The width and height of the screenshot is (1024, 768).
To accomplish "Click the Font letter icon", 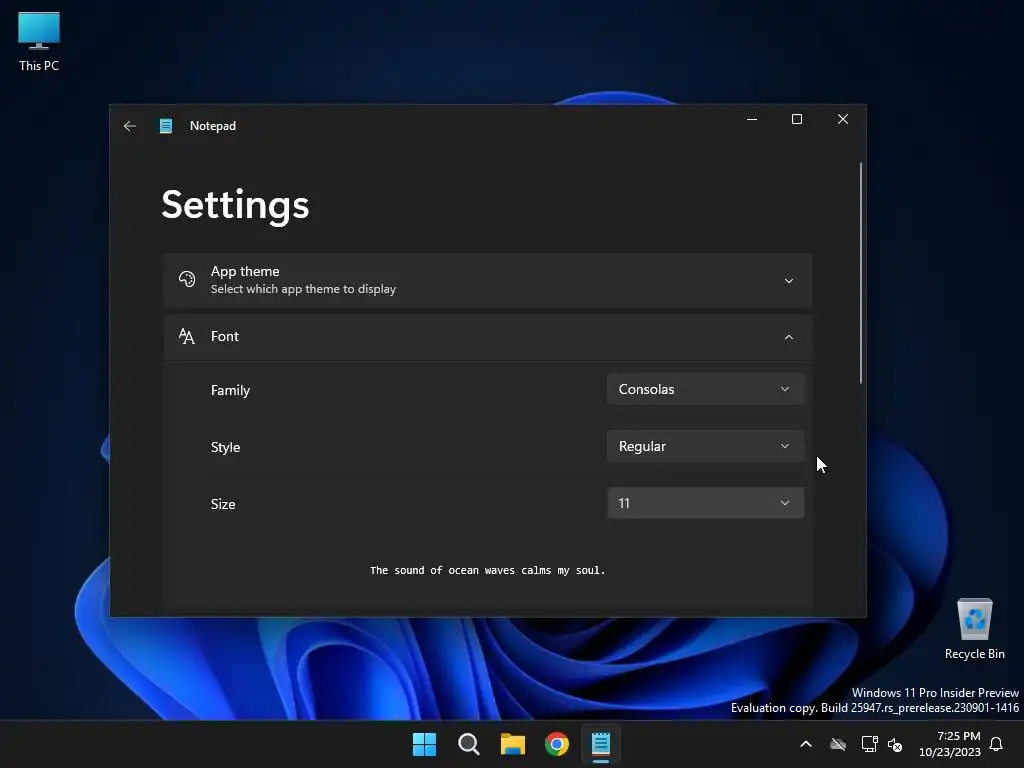I will point(187,336).
